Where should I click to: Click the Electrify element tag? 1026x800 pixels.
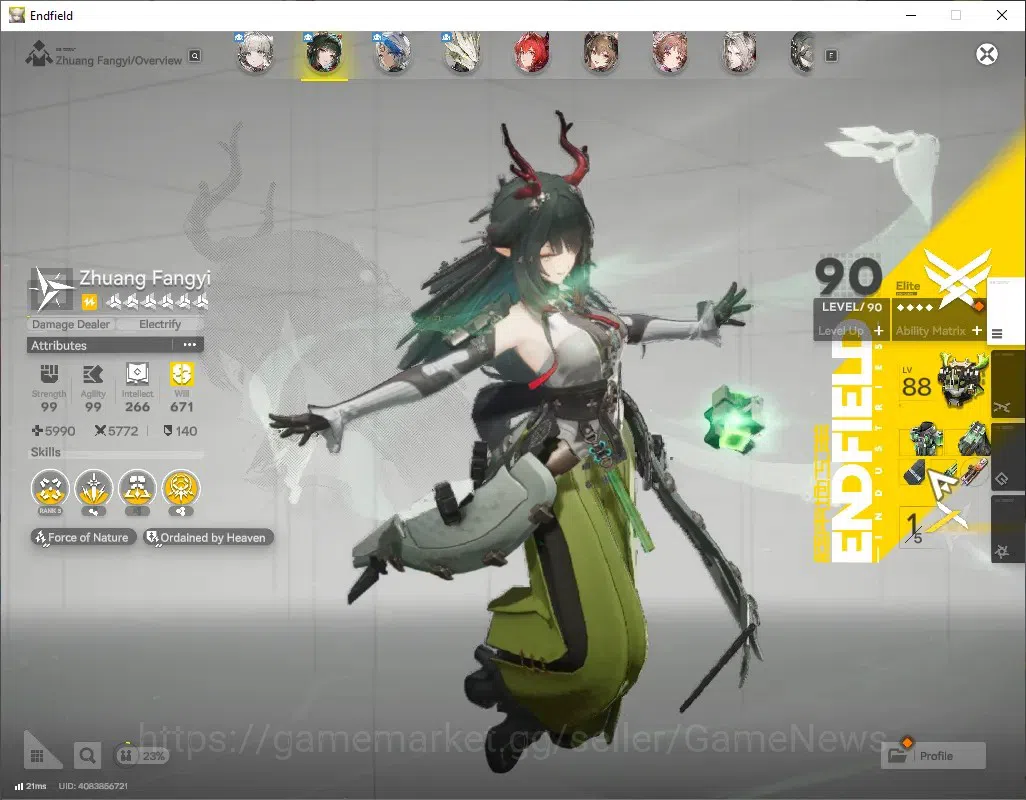(160, 324)
